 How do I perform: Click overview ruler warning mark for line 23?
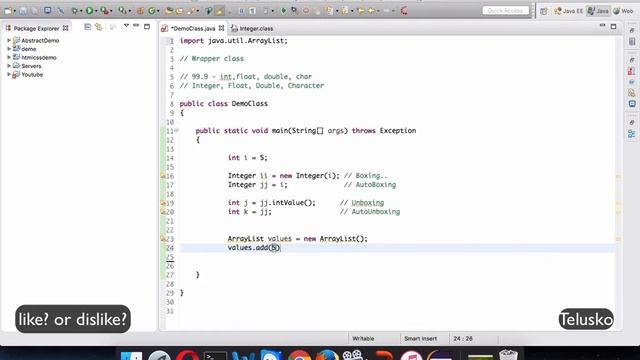point(618,239)
